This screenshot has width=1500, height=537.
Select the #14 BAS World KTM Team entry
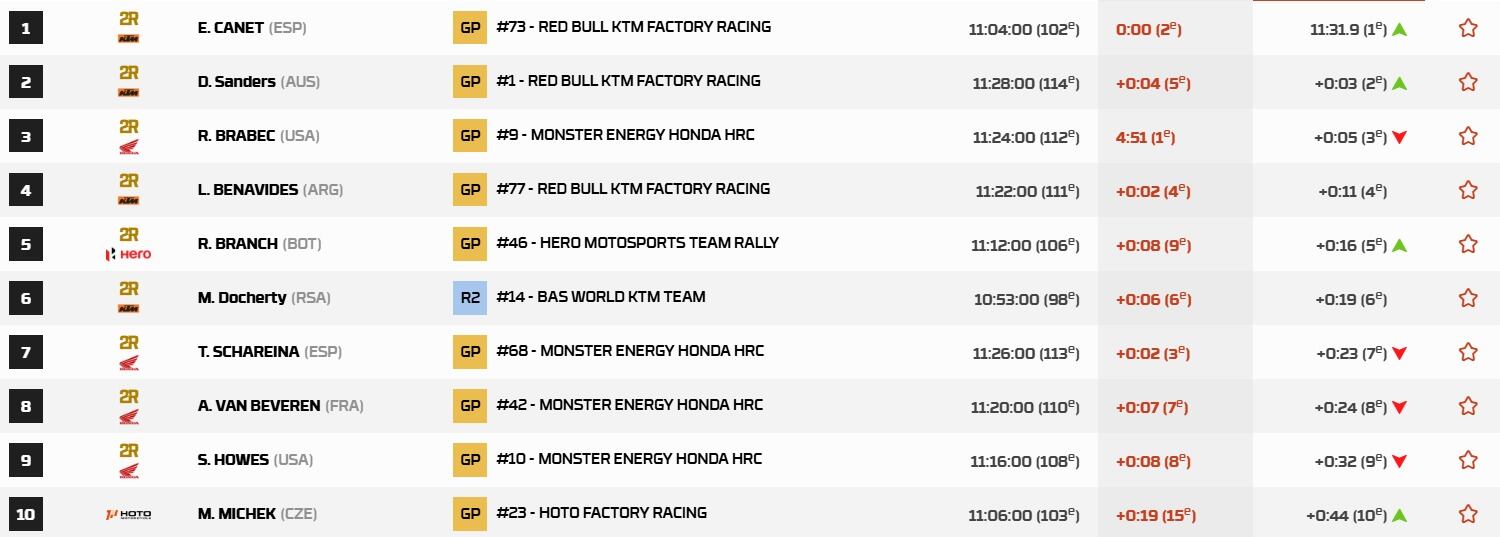[600, 297]
